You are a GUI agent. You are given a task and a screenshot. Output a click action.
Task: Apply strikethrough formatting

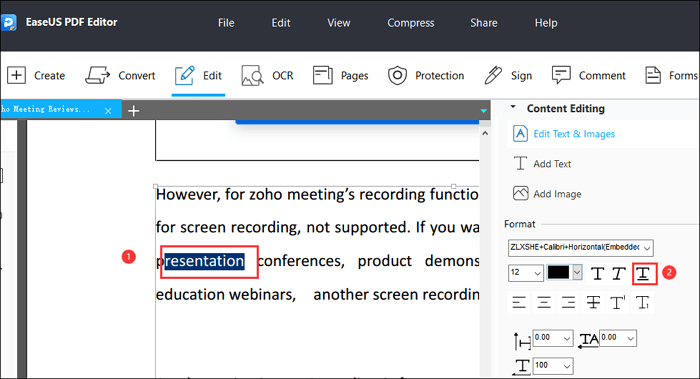[593, 303]
